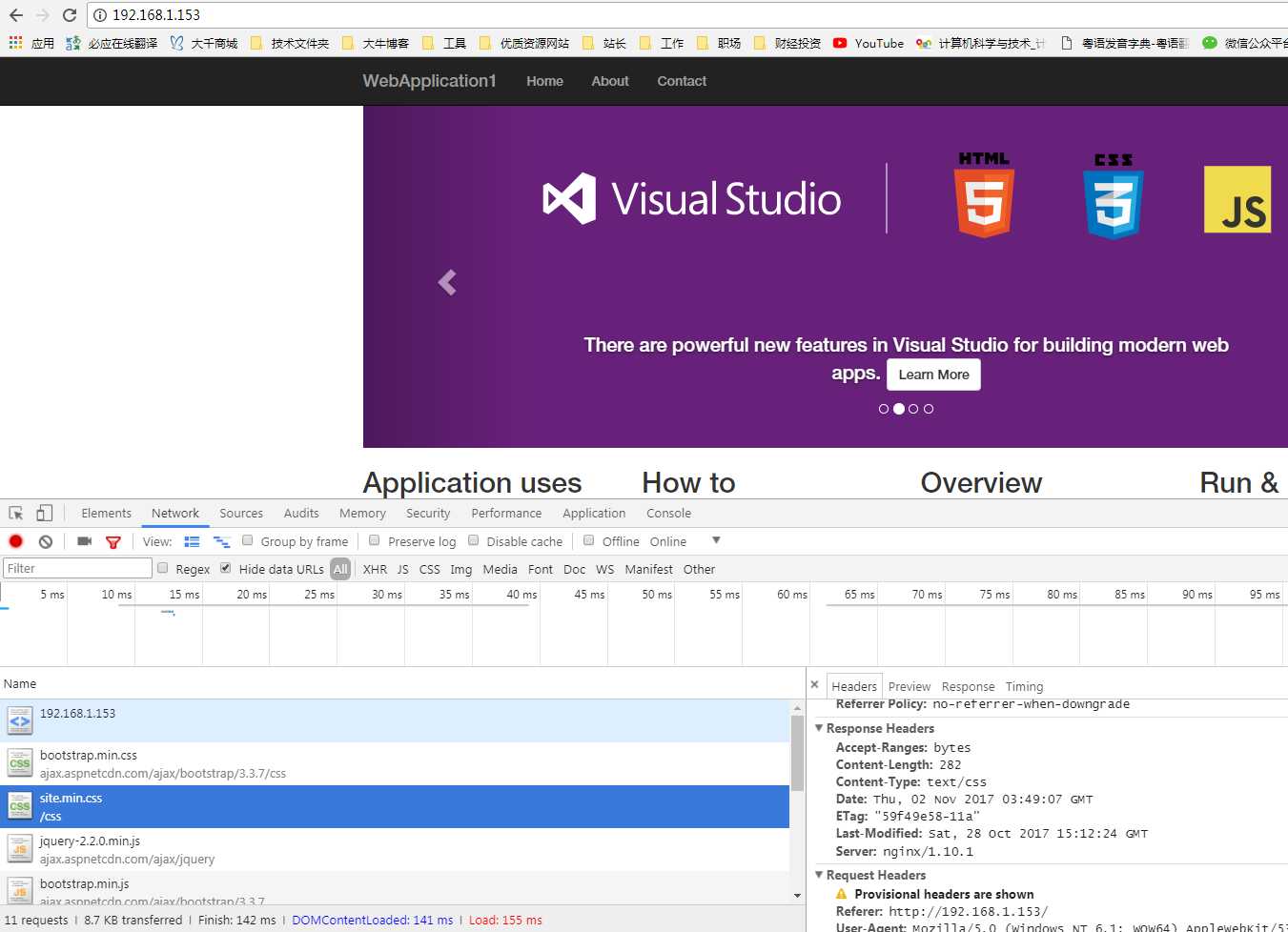The image size is (1288, 932).
Task: Check Disable cache
Action: pyautogui.click(x=474, y=540)
